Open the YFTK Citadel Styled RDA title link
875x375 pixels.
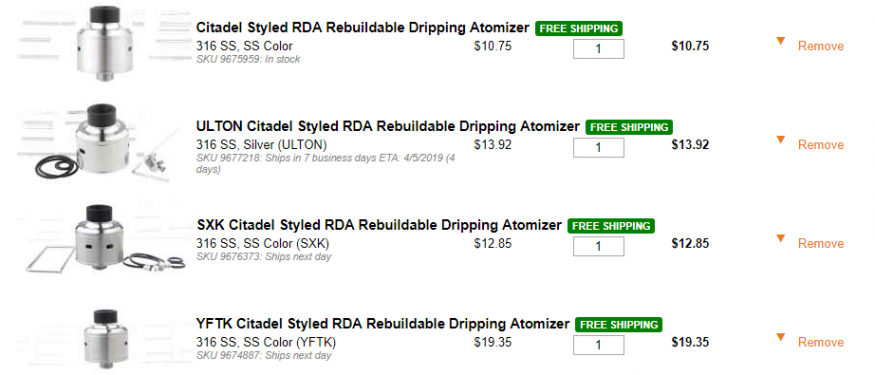point(383,324)
